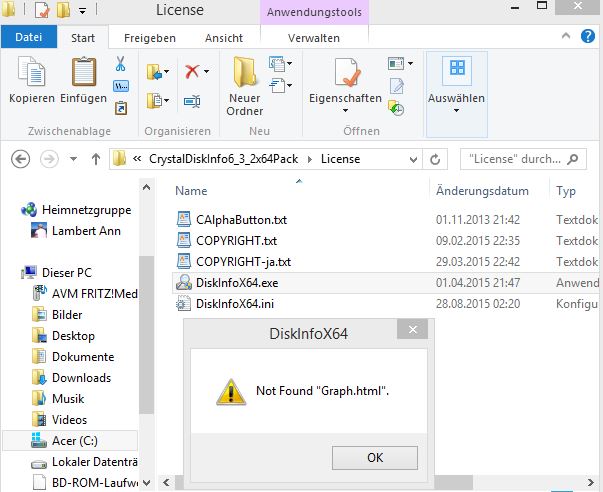Sort by the Name column header
The image size is (603, 492).
point(191,191)
